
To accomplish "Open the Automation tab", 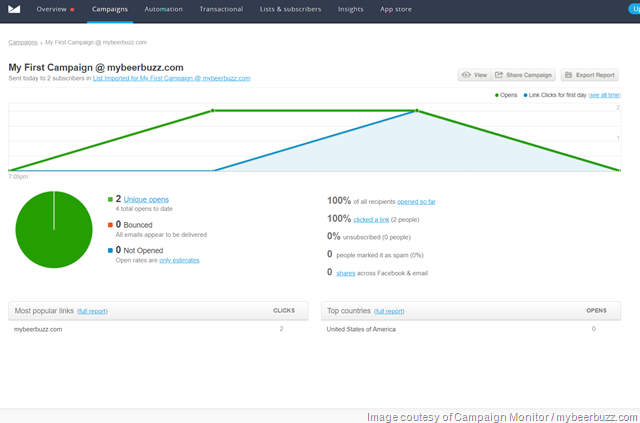I will (163, 9).
